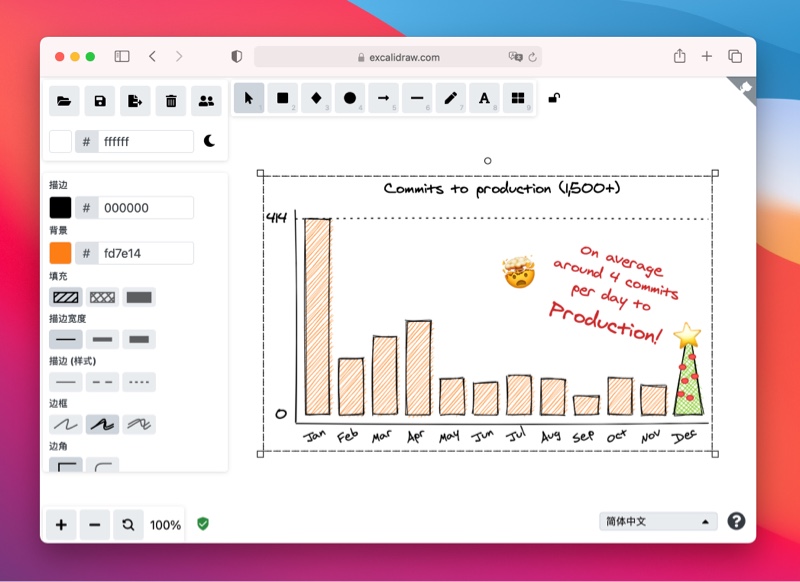Edit background hex field fd7e14
Image resolution: width=800 pixels, height=582 pixels.
tap(146, 253)
